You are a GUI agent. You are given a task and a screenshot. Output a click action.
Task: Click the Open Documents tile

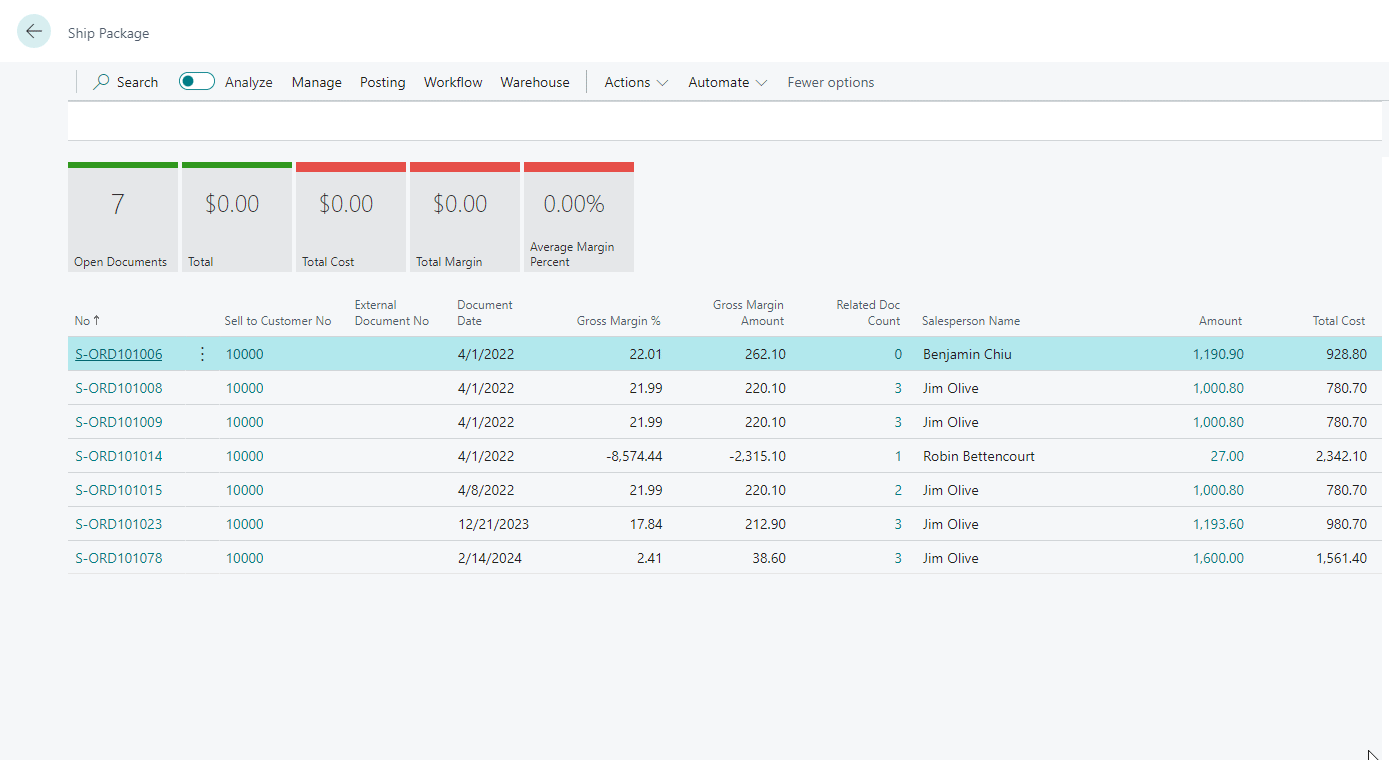[x=123, y=217]
